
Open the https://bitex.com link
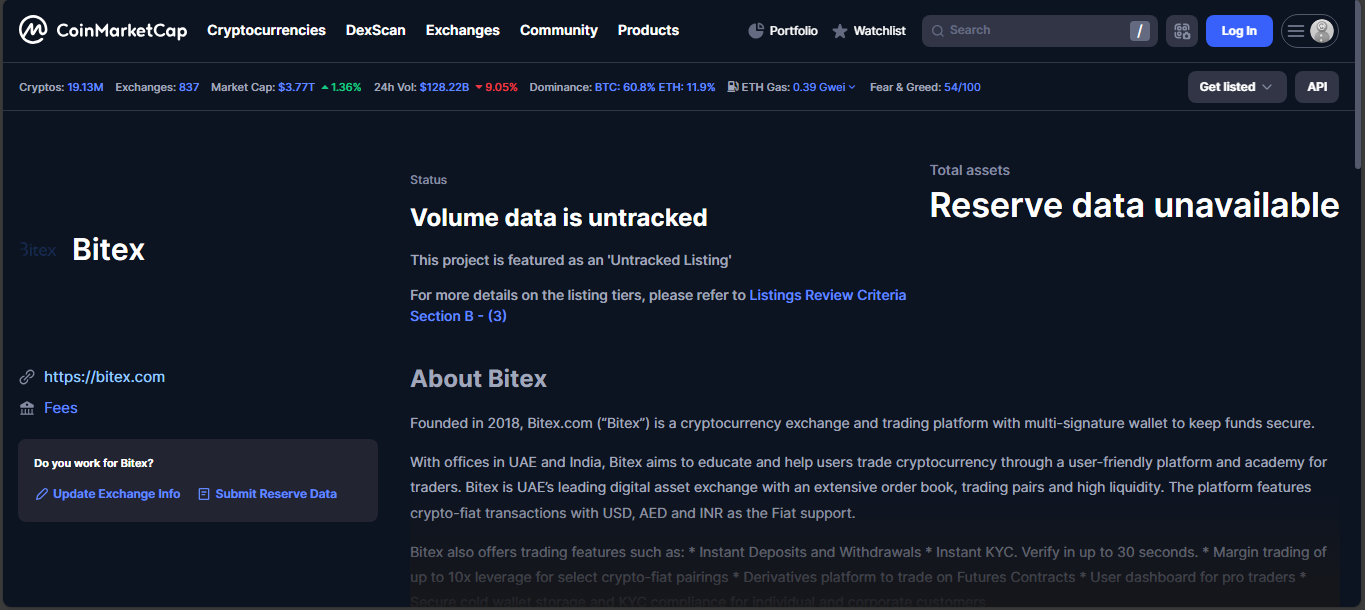(104, 377)
